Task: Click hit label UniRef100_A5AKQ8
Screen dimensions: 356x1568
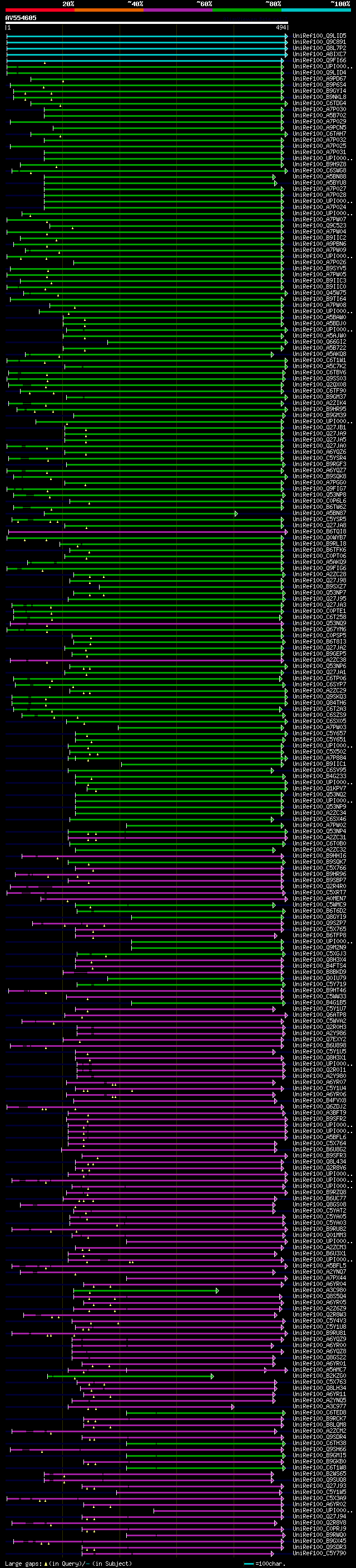Action: click(319, 354)
